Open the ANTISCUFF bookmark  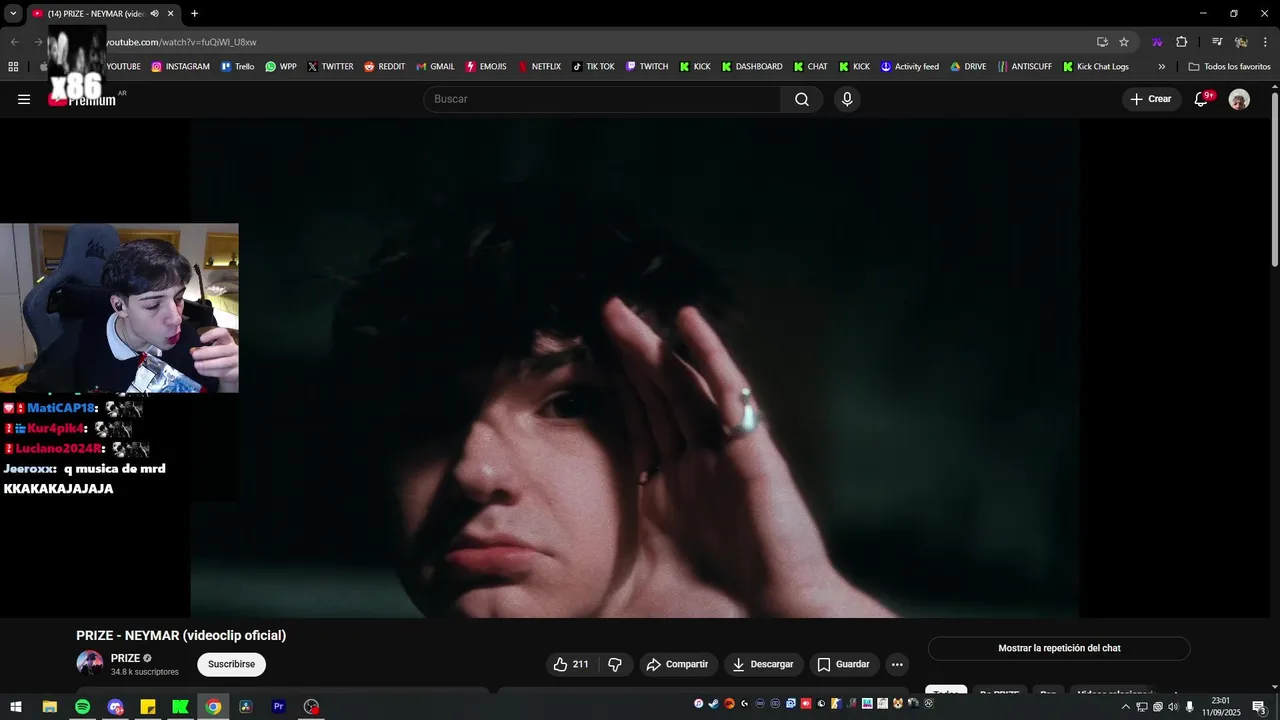1025,67
